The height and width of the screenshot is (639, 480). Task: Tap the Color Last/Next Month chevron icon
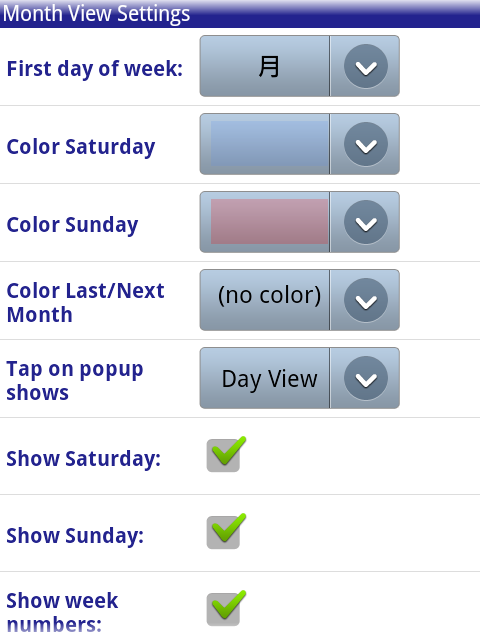[x=366, y=300]
